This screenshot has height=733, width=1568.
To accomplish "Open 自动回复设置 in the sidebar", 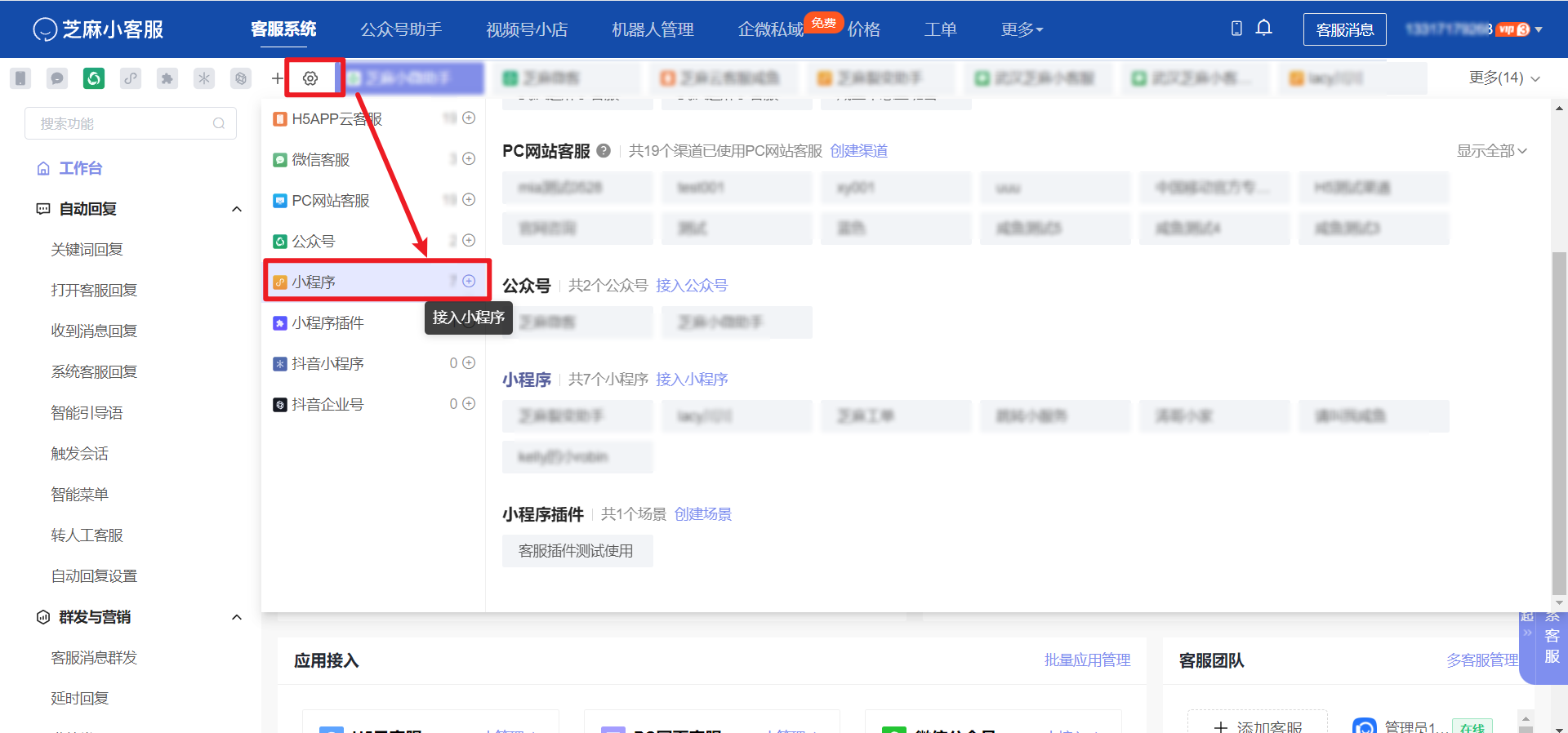I will point(94,576).
